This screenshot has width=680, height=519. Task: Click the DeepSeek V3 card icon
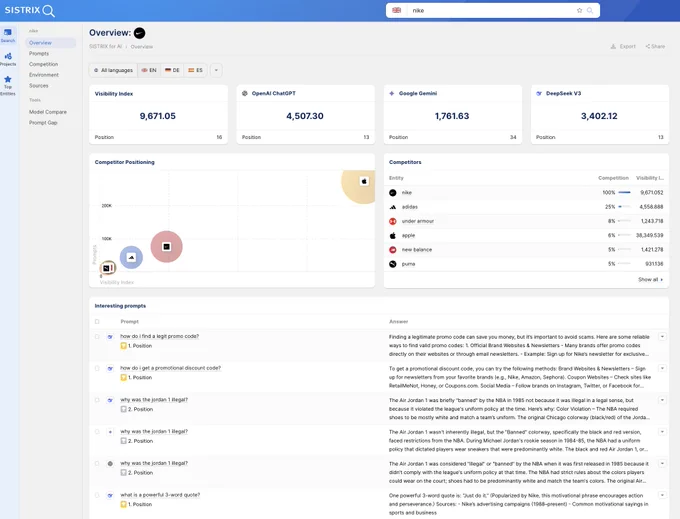coord(539,93)
